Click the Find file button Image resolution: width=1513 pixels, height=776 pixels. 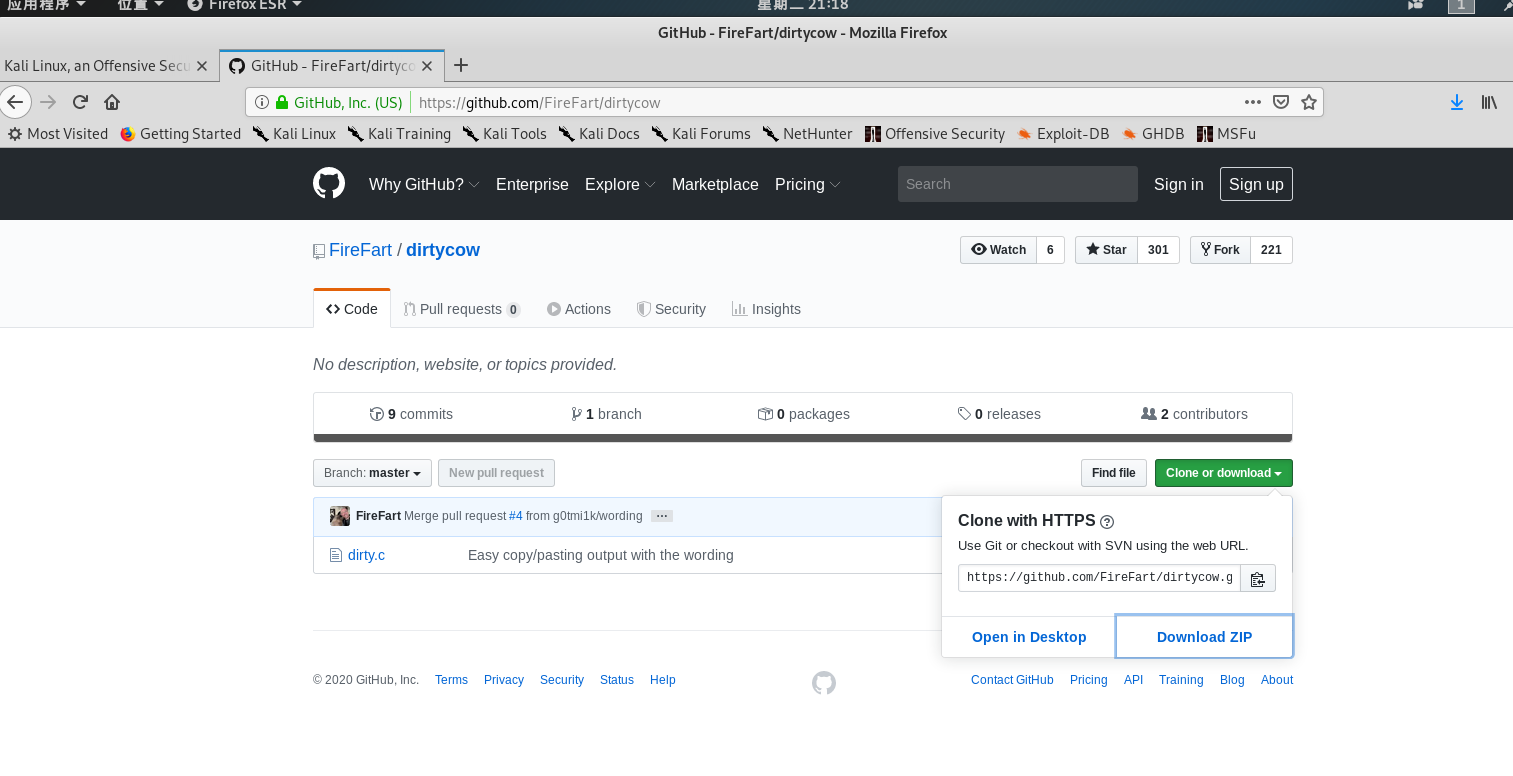coord(1113,473)
